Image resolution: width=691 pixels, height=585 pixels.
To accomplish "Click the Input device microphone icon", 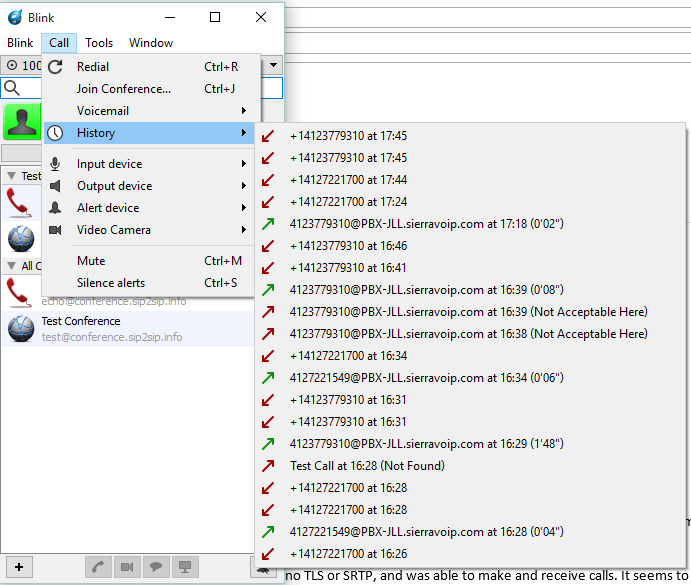I will [x=55, y=164].
